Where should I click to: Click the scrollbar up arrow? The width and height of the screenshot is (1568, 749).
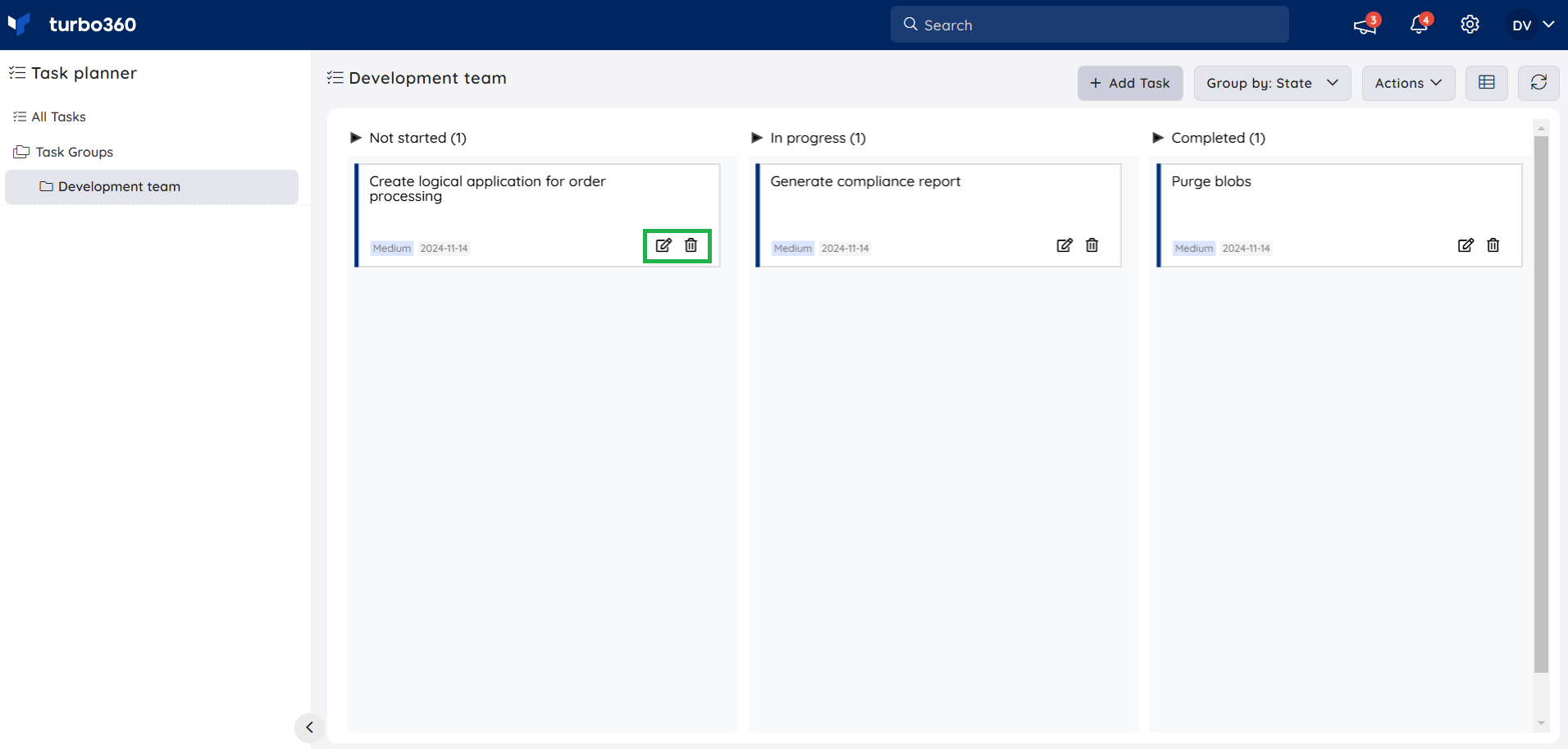tap(1541, 128)
